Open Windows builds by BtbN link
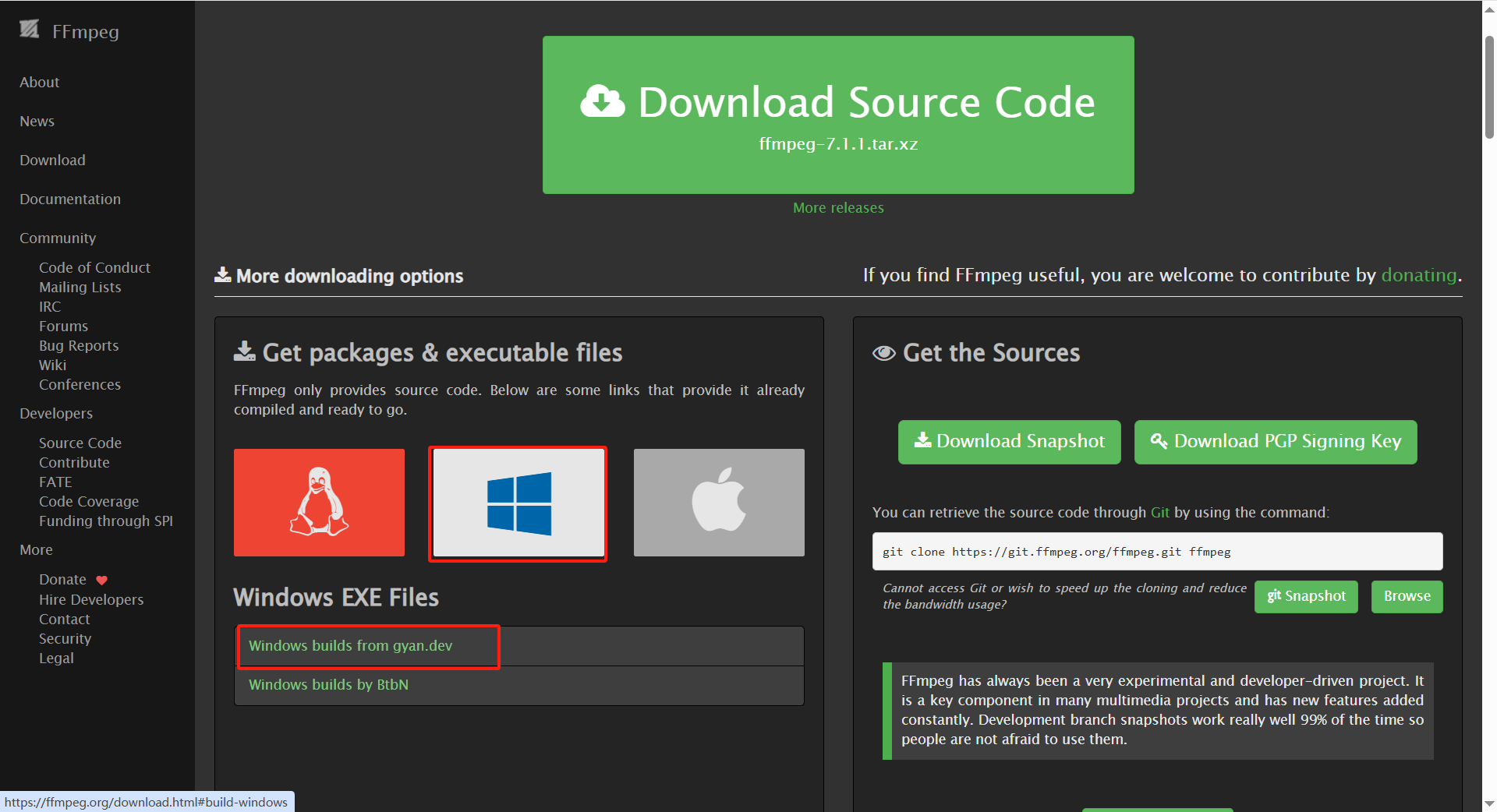The image size is (1497, 812). click(x=328, y=685)
